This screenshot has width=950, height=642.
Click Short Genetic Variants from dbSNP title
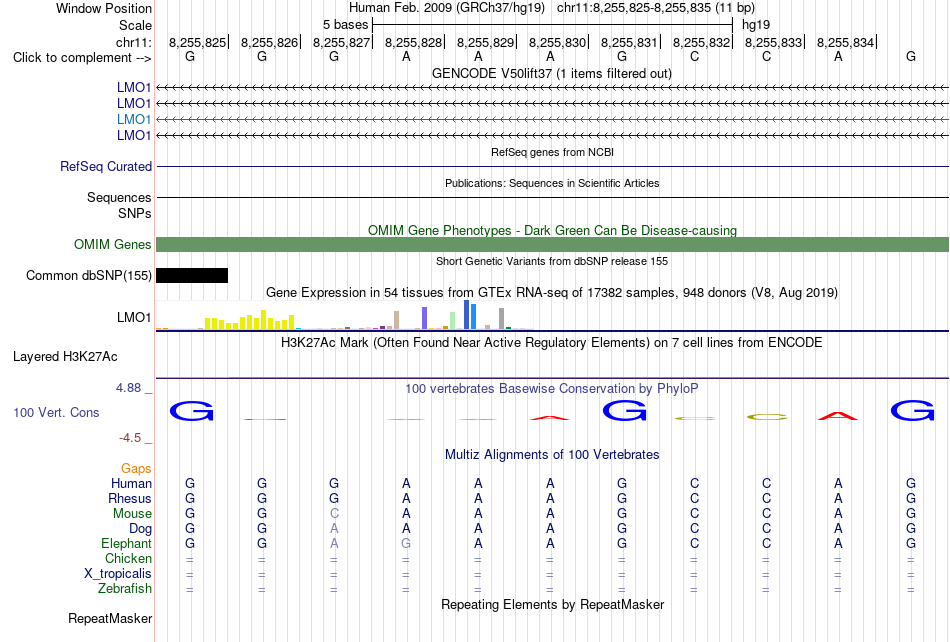(552, 261)
